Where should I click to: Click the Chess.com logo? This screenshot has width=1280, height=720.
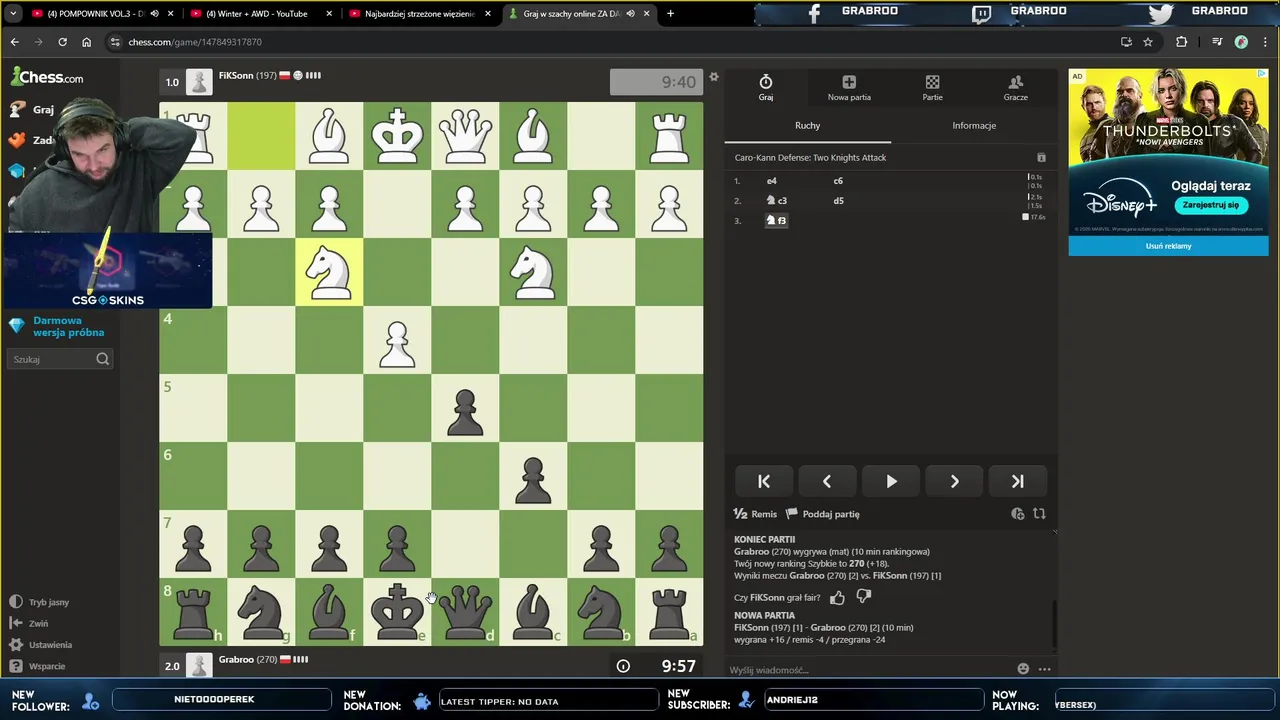(x=47, y=77)
